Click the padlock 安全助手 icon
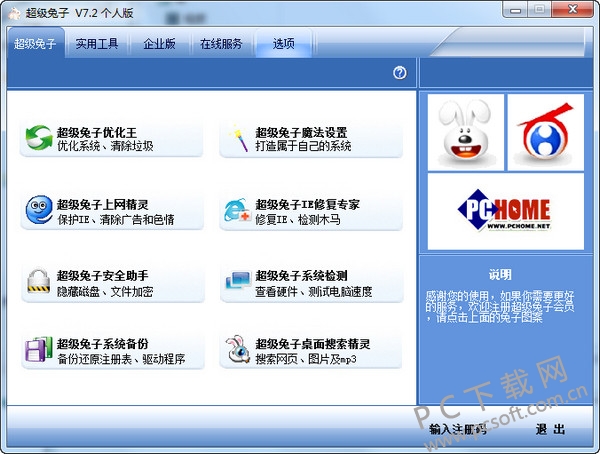The width and height of the screenshot is (600, 454). click(38, 281)
